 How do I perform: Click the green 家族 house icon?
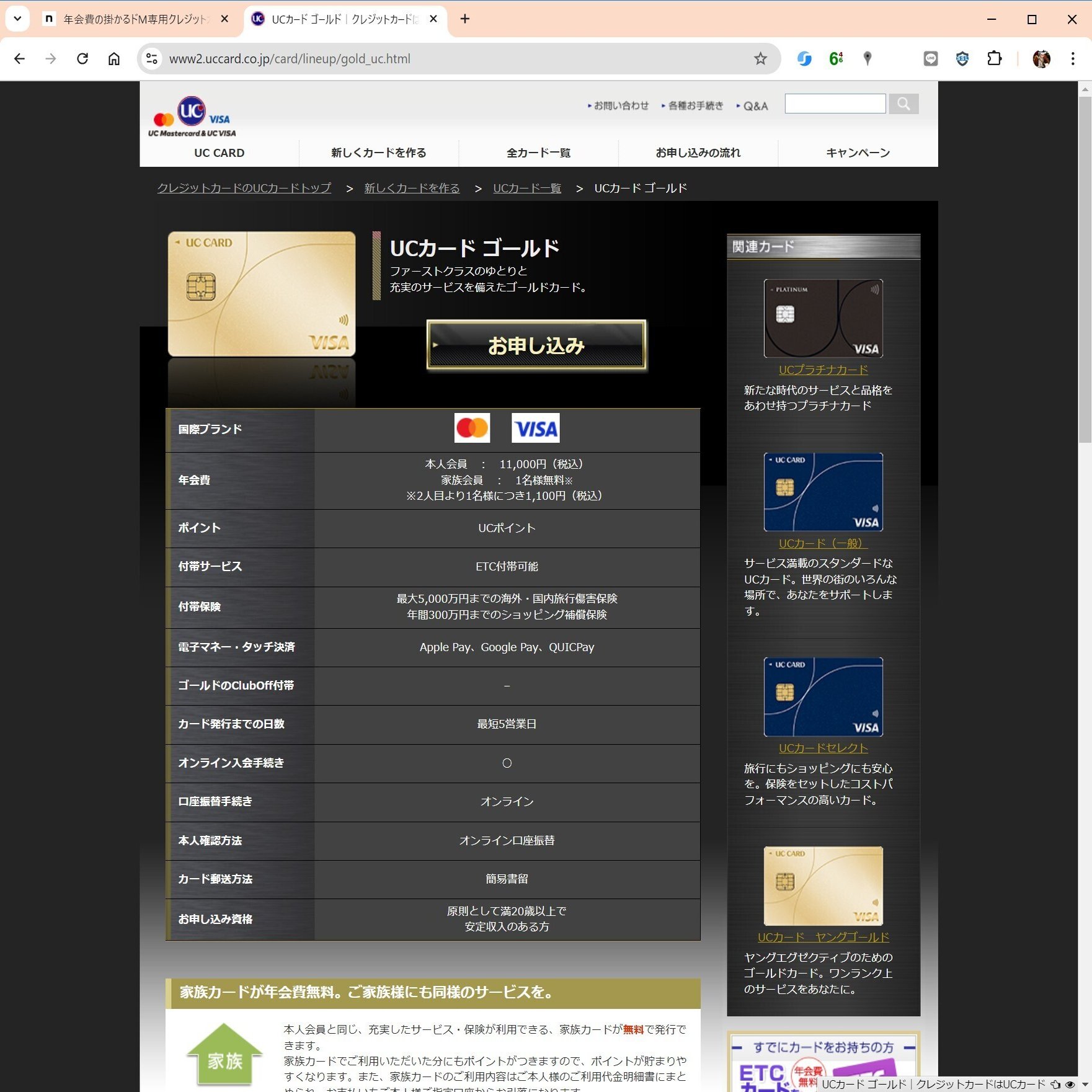[x=224, y=1055]
